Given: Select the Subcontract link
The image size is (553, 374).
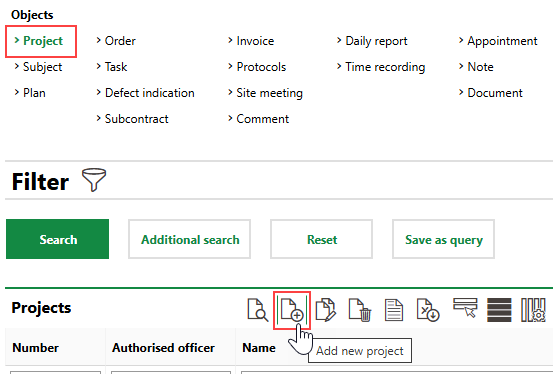Looking at the screenshot, I should tap(136, 119).
